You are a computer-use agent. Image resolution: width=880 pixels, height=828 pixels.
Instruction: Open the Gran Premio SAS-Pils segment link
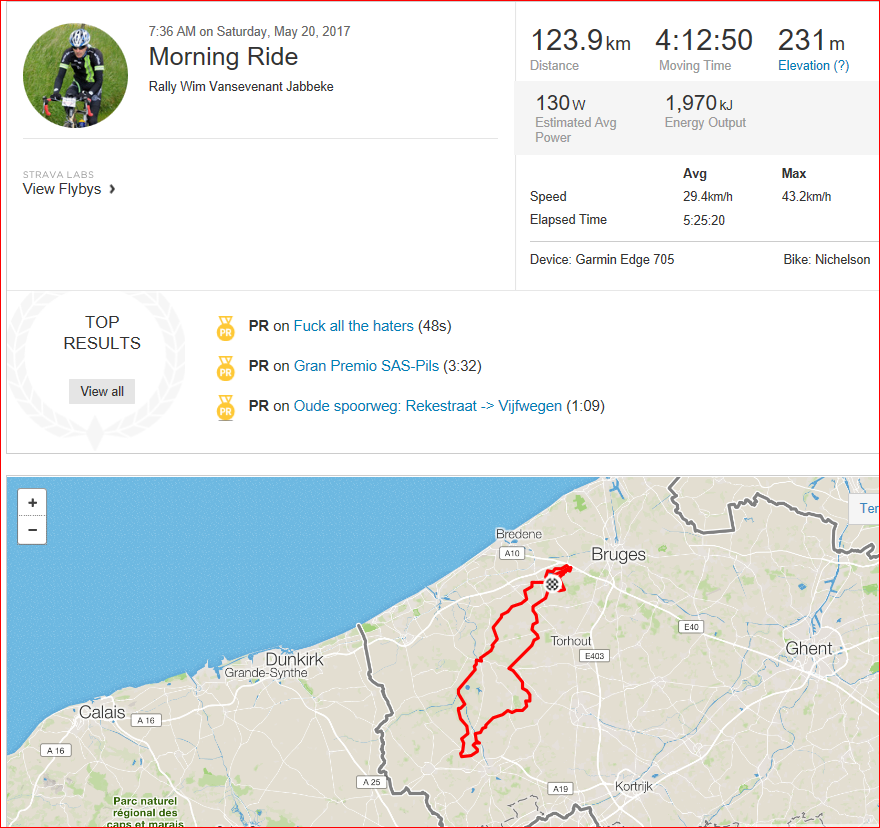pos(366,366)
